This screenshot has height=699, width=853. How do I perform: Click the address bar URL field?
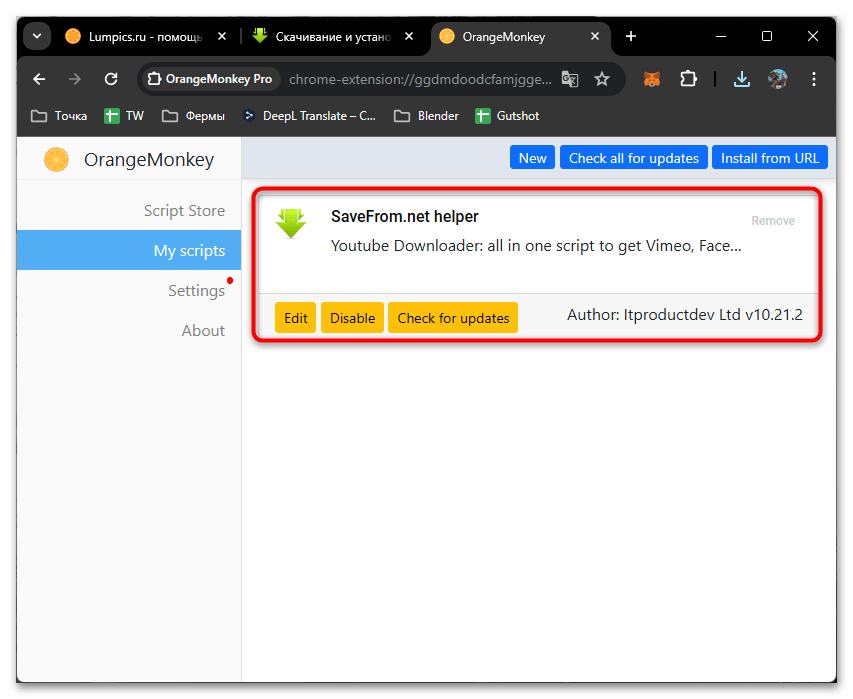418,79
